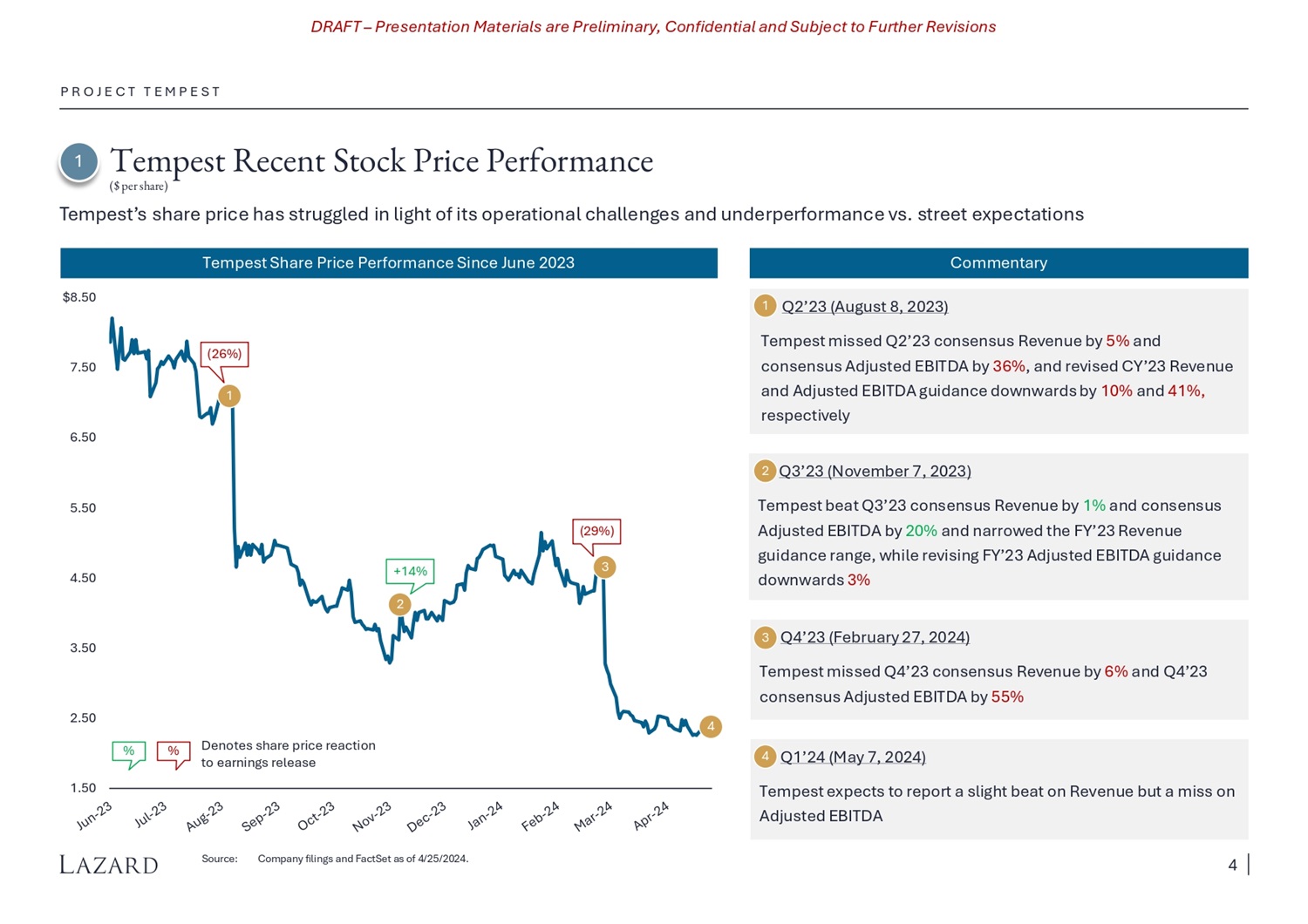Click the red % legend bubble icon
This screenshot has height=924, width=1308.
click(174, 751)
